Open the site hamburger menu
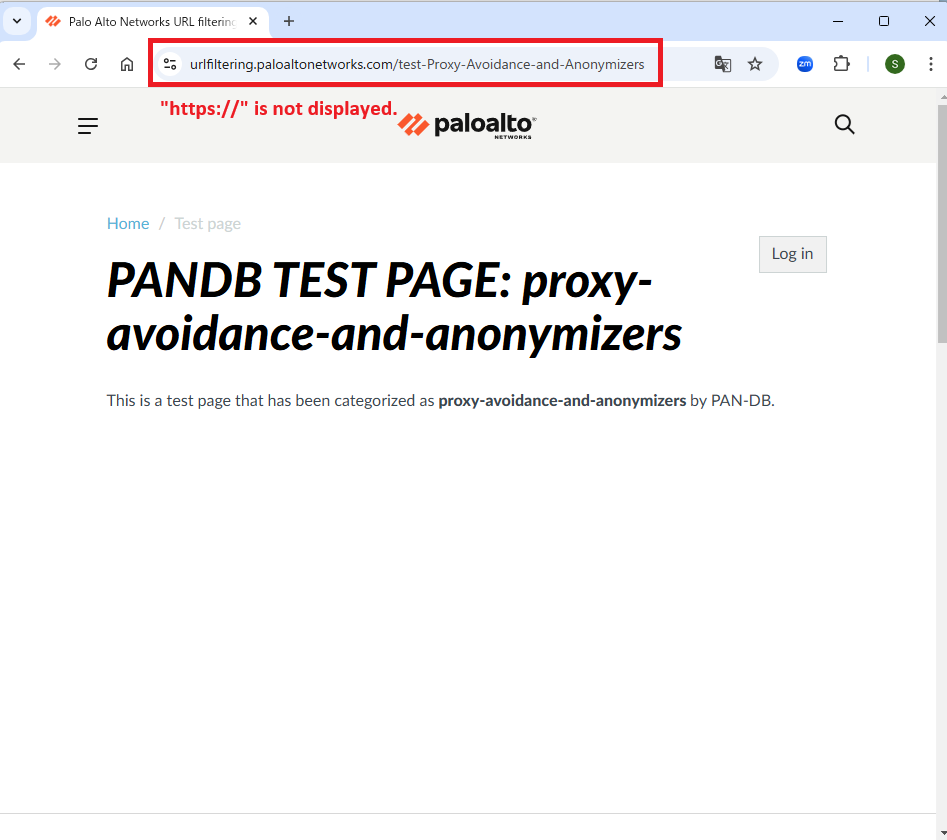Viewport: 947px width, 840px height. [88, 126]
